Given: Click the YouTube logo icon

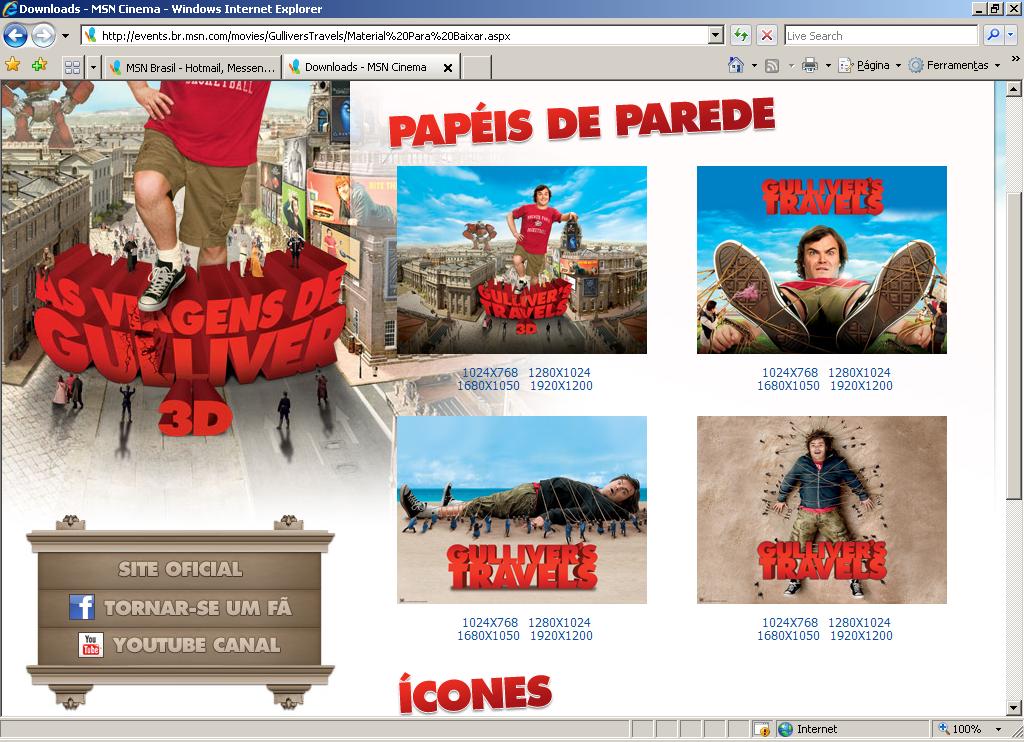Looking at the screenshot, I should [91, 645].
